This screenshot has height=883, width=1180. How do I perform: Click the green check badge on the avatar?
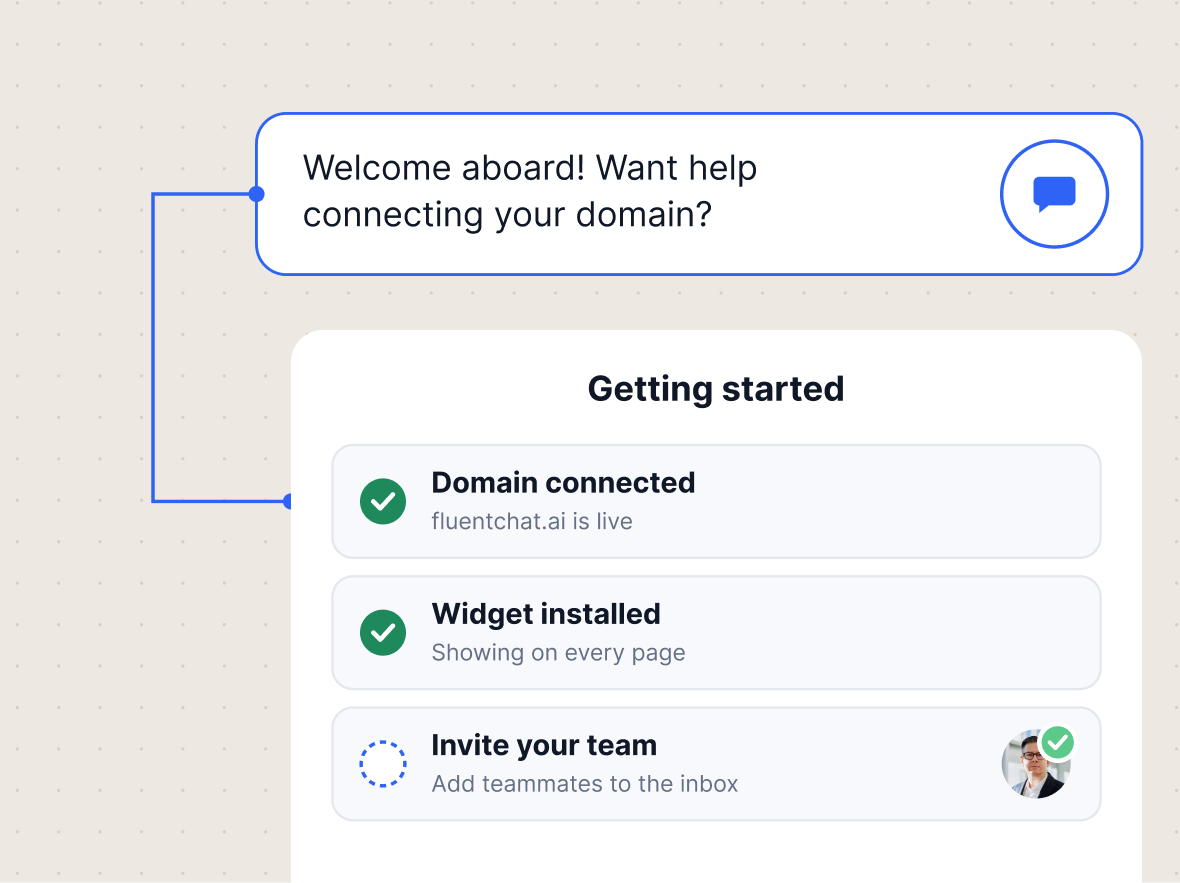tap(1057, 743)
